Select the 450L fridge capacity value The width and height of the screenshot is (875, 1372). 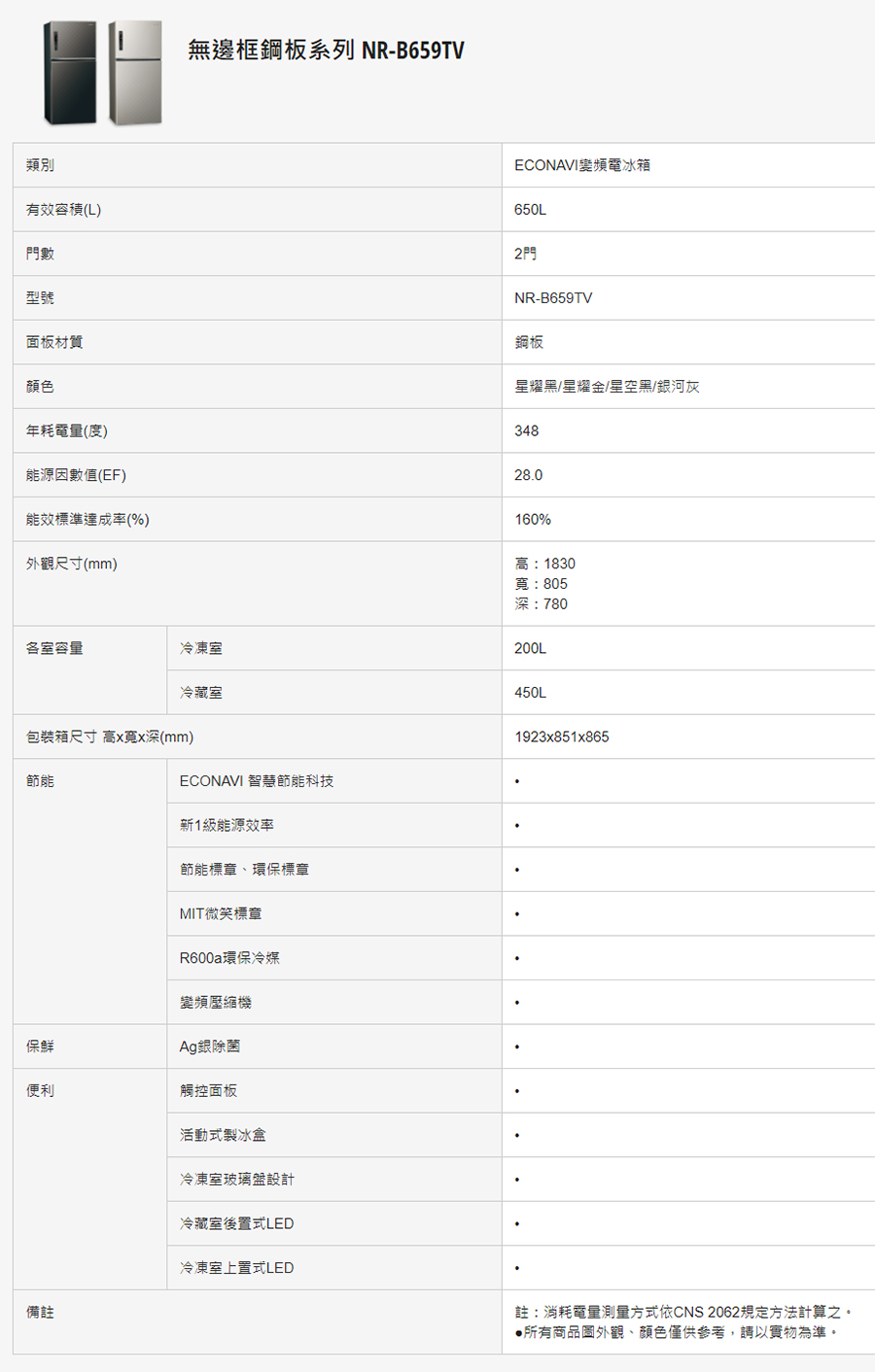(x=530, y=693)
